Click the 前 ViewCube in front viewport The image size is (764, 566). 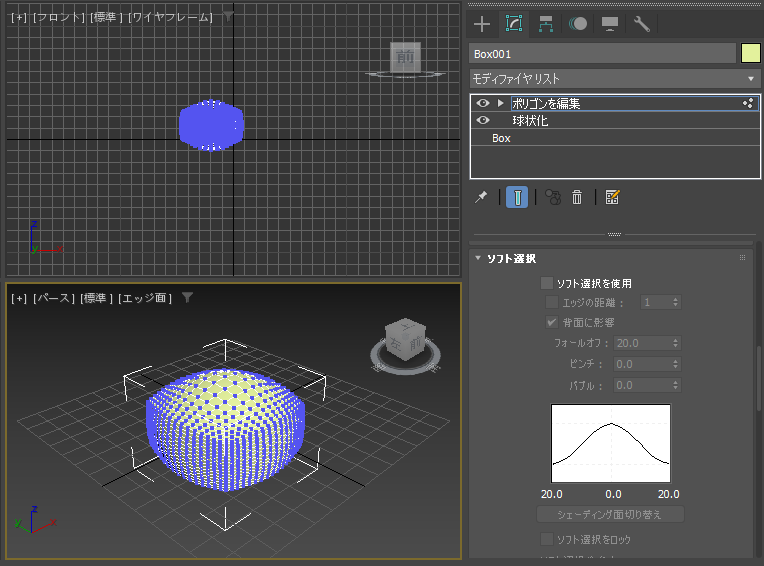coord(405,57)
